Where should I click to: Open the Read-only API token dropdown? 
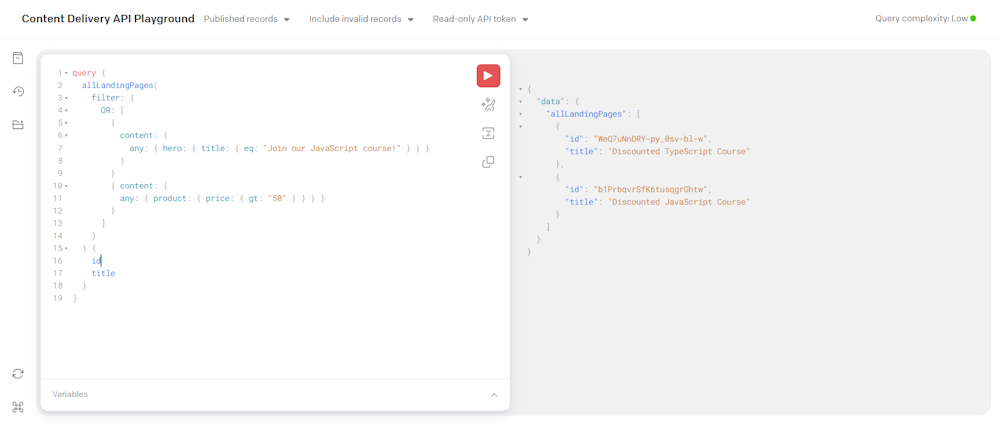(480, 19)
